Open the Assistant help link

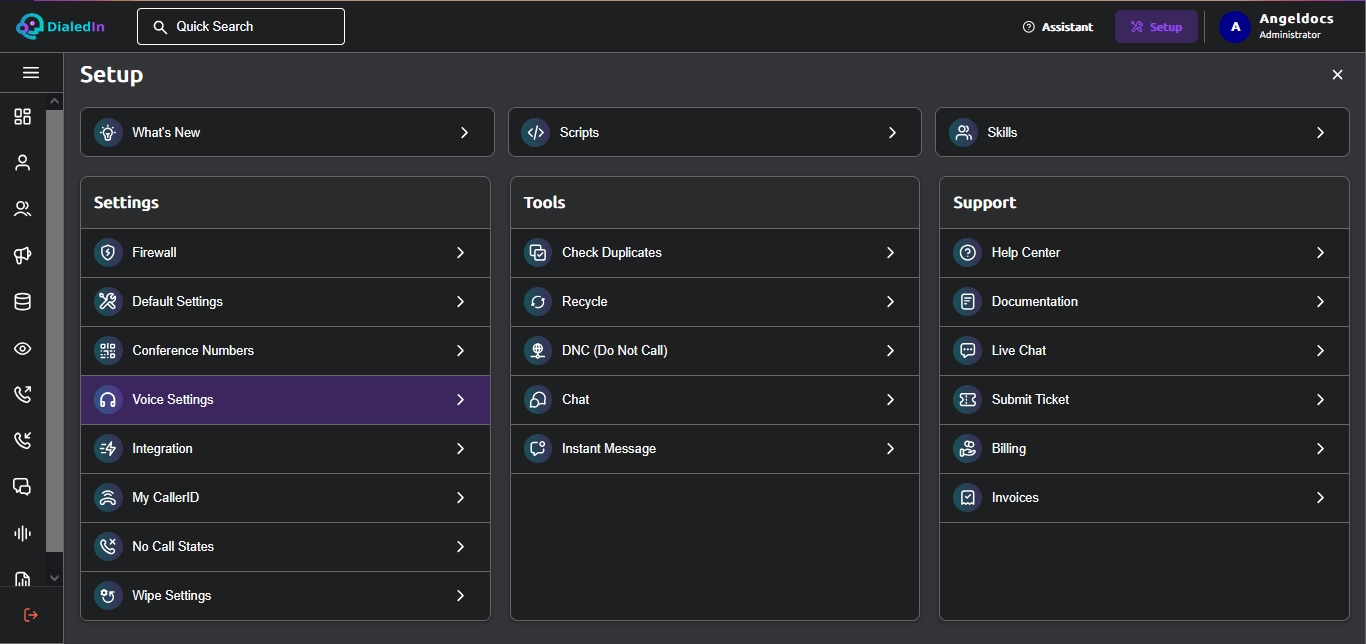click(1058, 27)
